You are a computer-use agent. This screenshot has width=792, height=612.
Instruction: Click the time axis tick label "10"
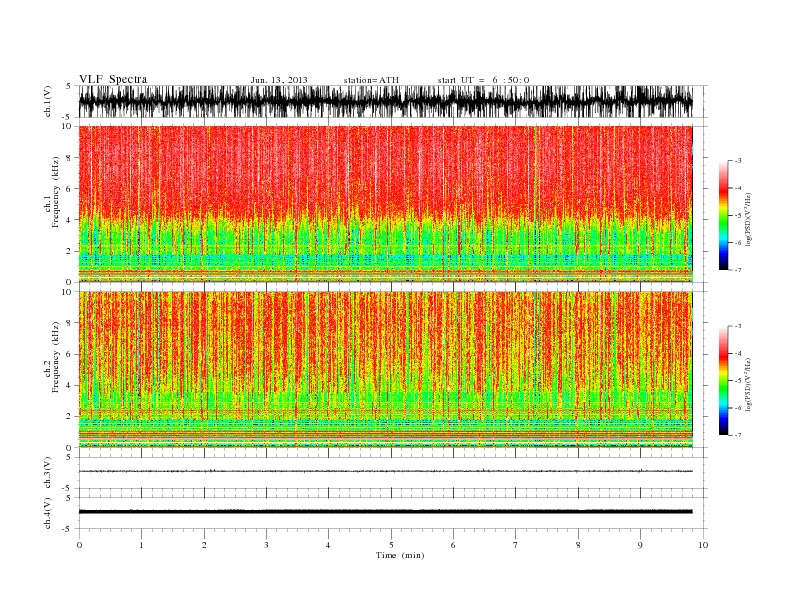click(703, 545)
